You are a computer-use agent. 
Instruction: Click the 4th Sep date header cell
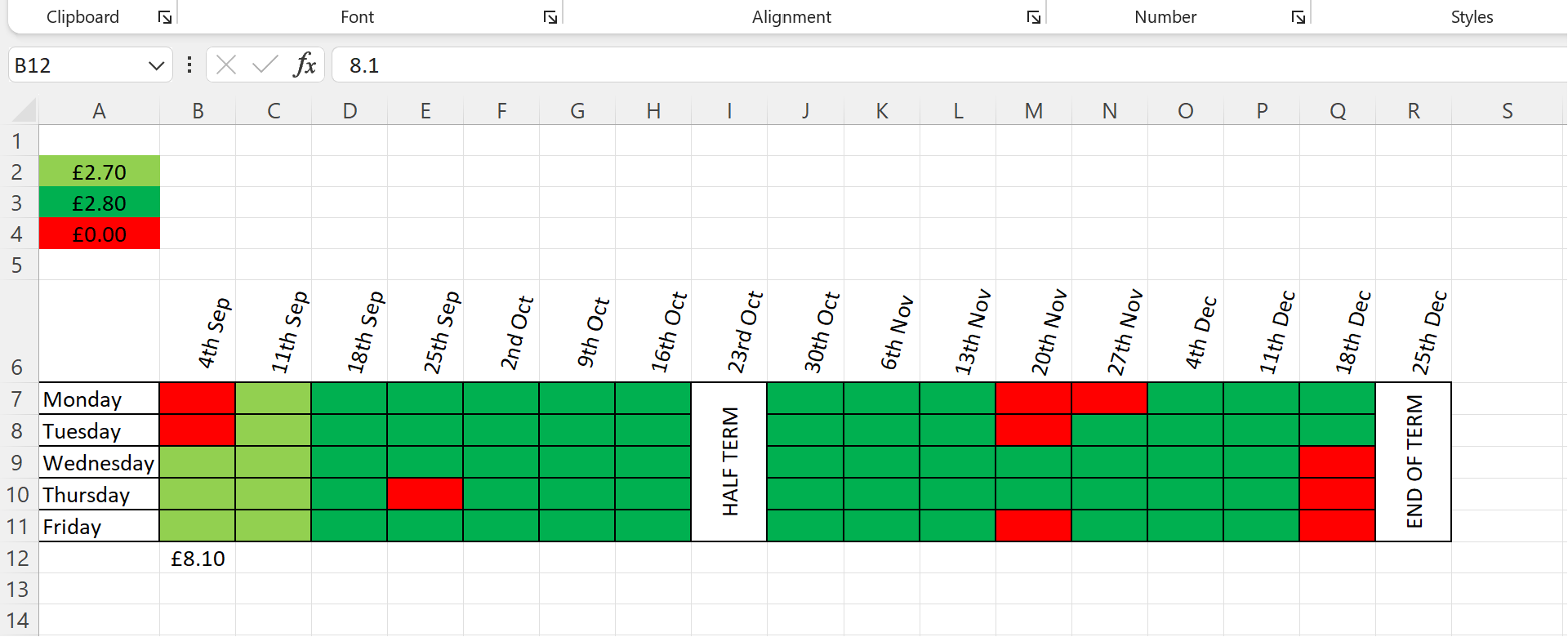click(198, 331)
